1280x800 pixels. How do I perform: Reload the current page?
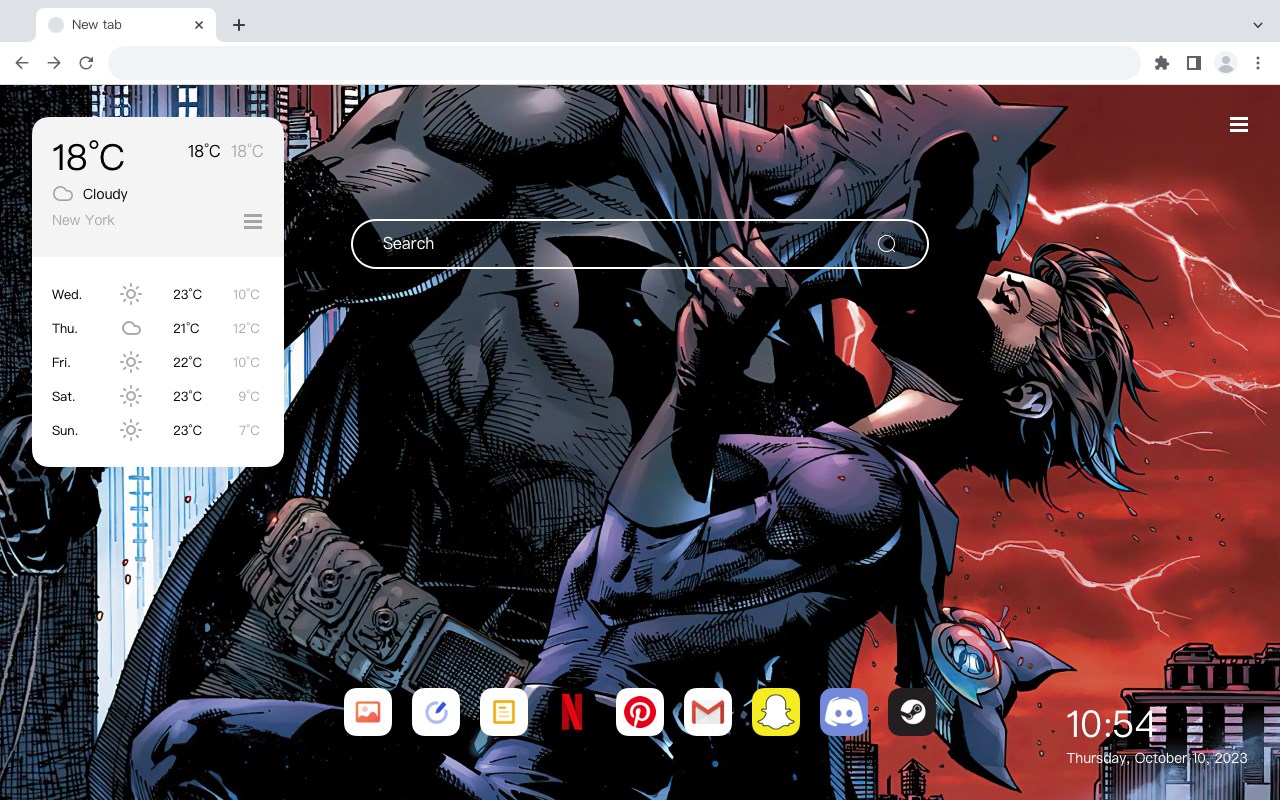click(x=86, y=63)
